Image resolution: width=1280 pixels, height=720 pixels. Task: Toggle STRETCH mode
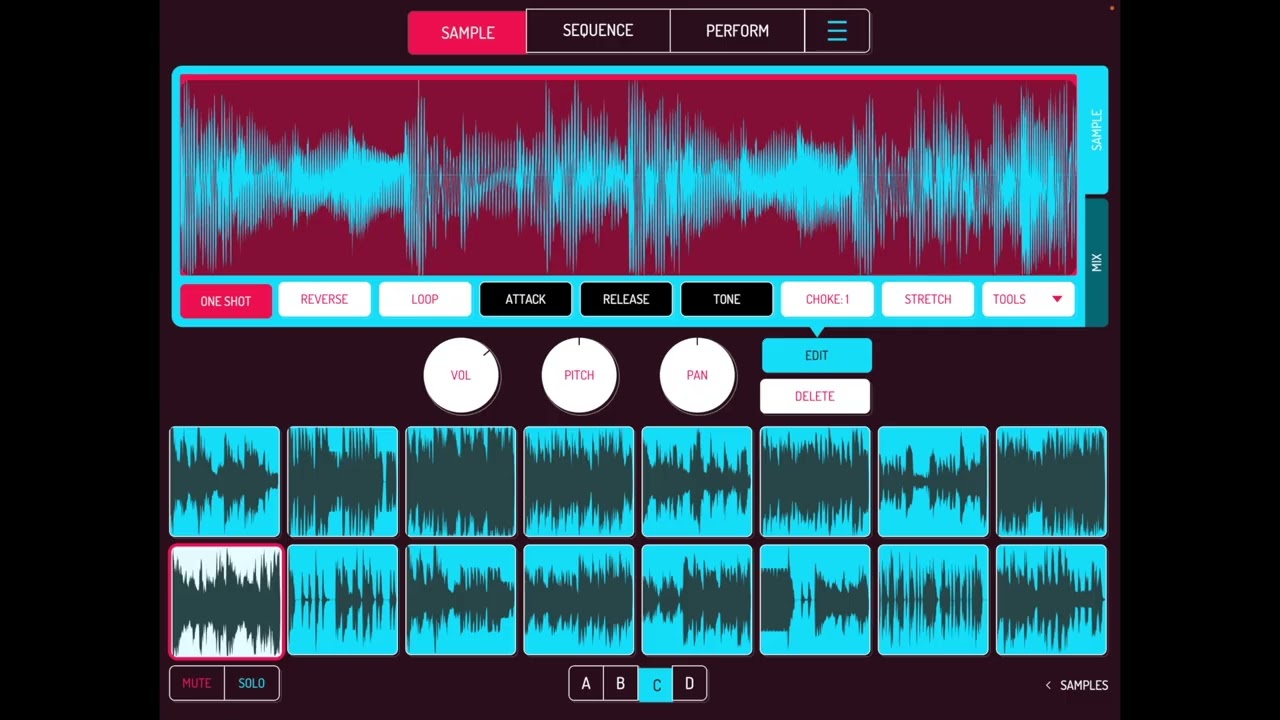(x=928, y=299)
